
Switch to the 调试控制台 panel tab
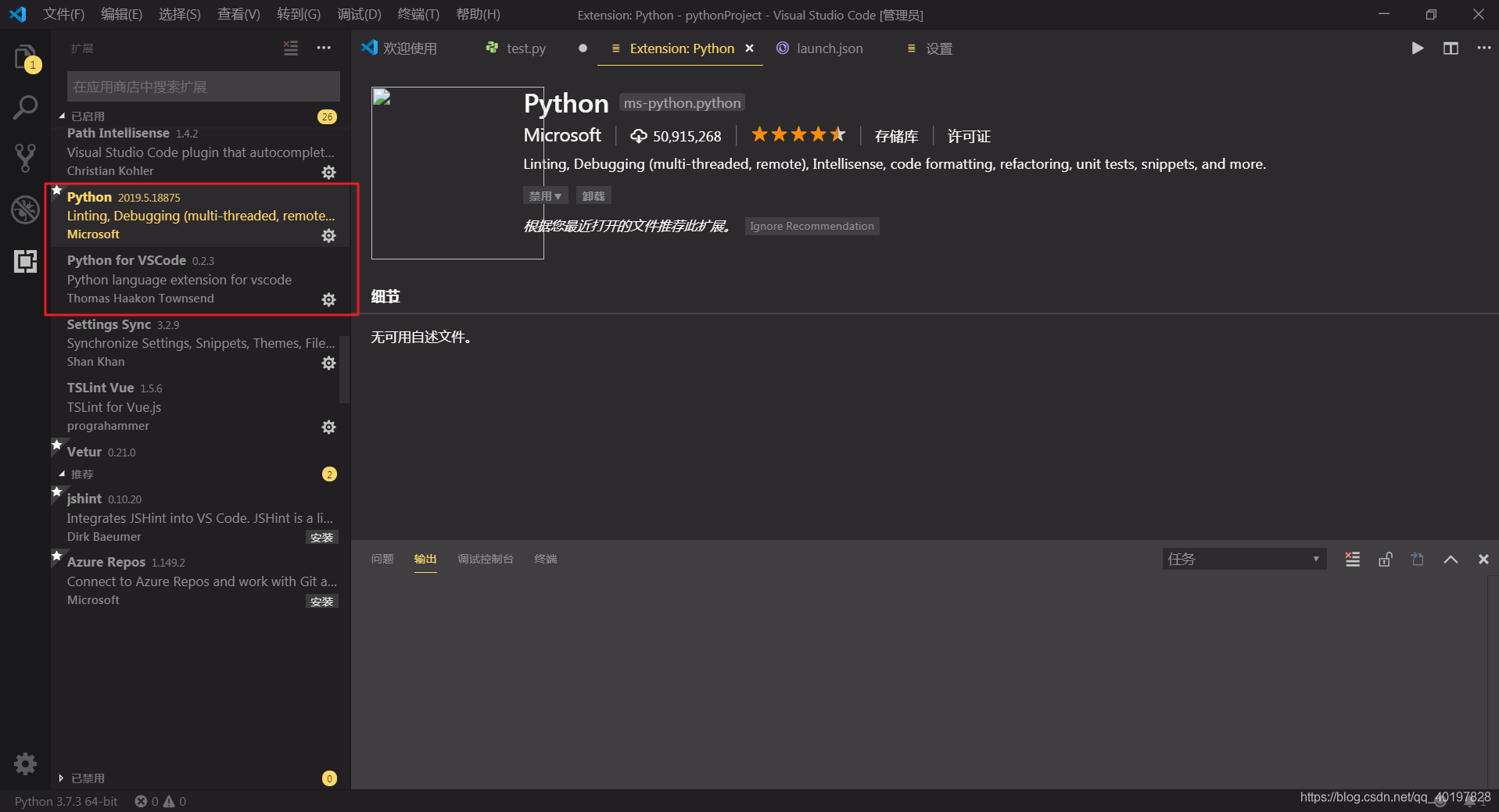click(486, 559)
